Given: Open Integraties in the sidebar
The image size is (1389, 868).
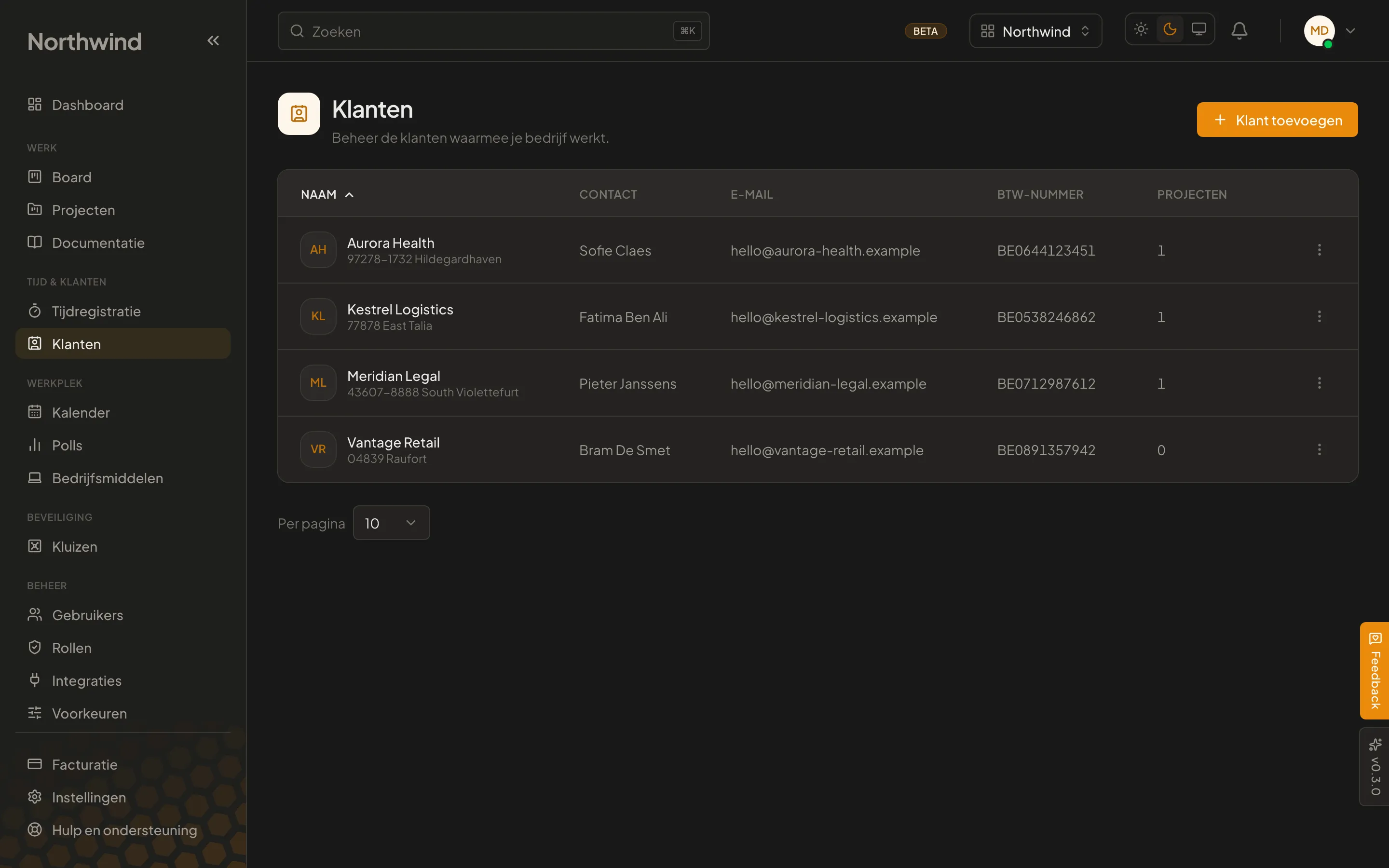Looking at the screenshot, I should point(123,680).
